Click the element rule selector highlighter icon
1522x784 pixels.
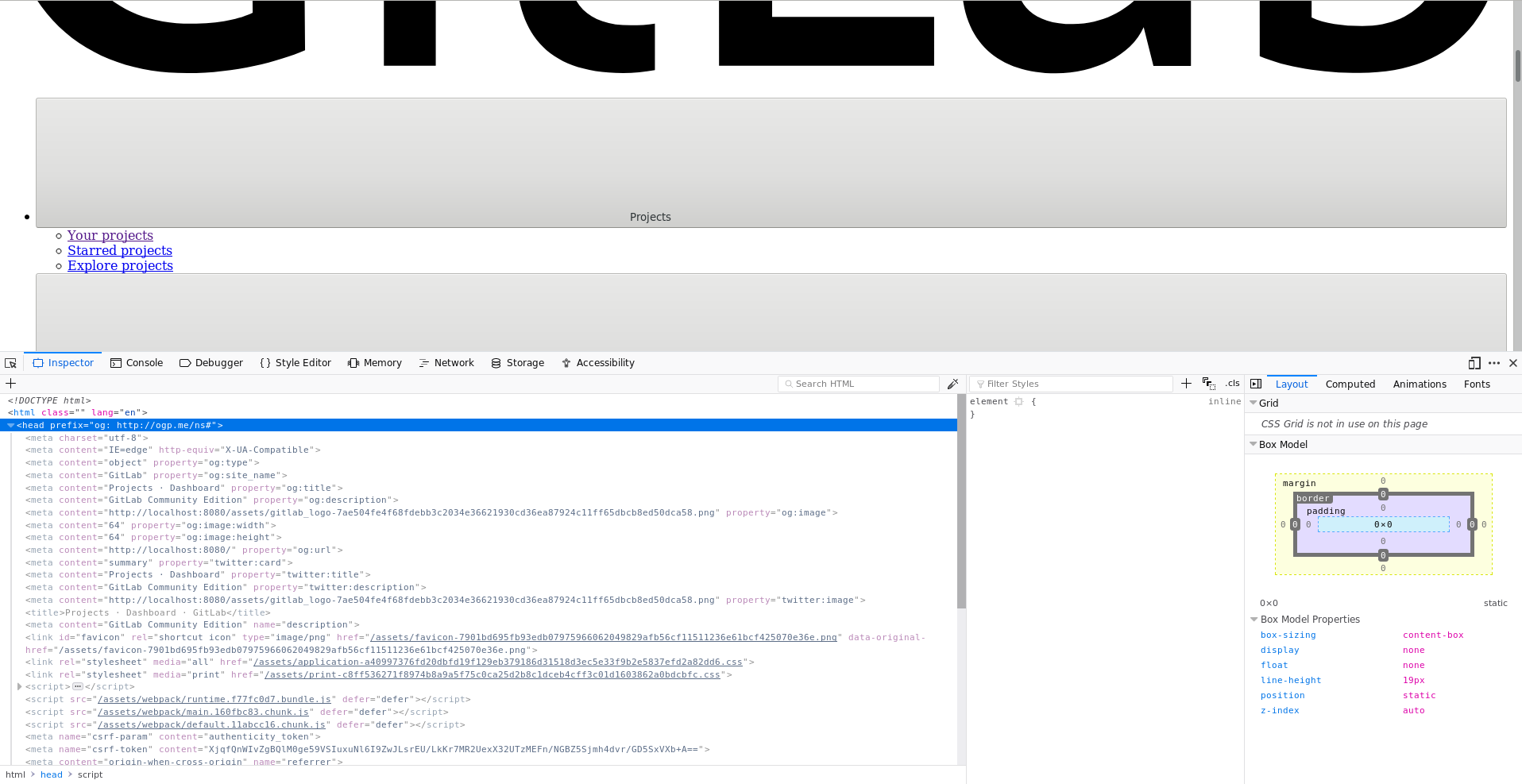(x=1018, y=402)
